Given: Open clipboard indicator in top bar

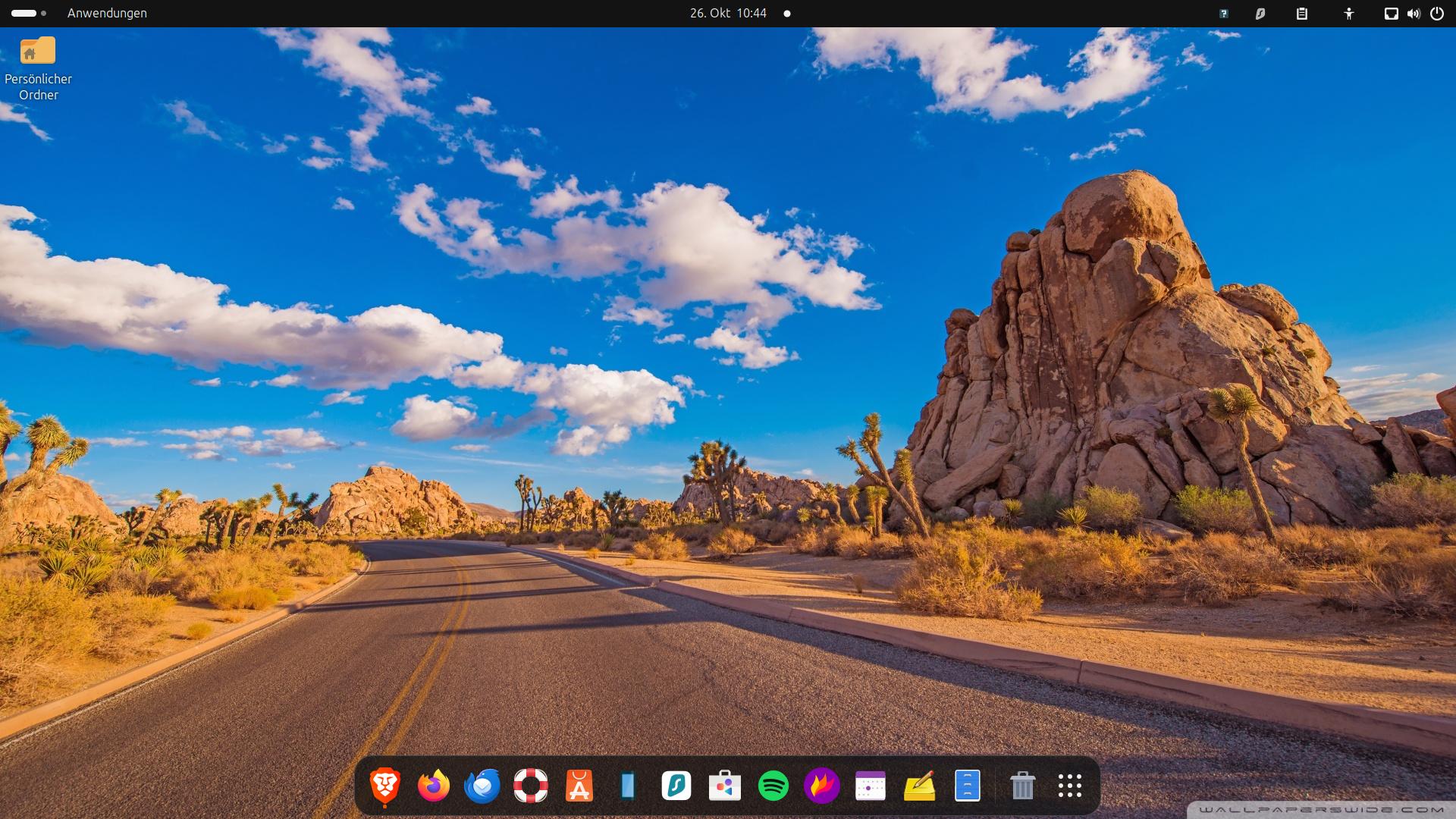Looking at the screenshot, I should (x=1302, y=14).
